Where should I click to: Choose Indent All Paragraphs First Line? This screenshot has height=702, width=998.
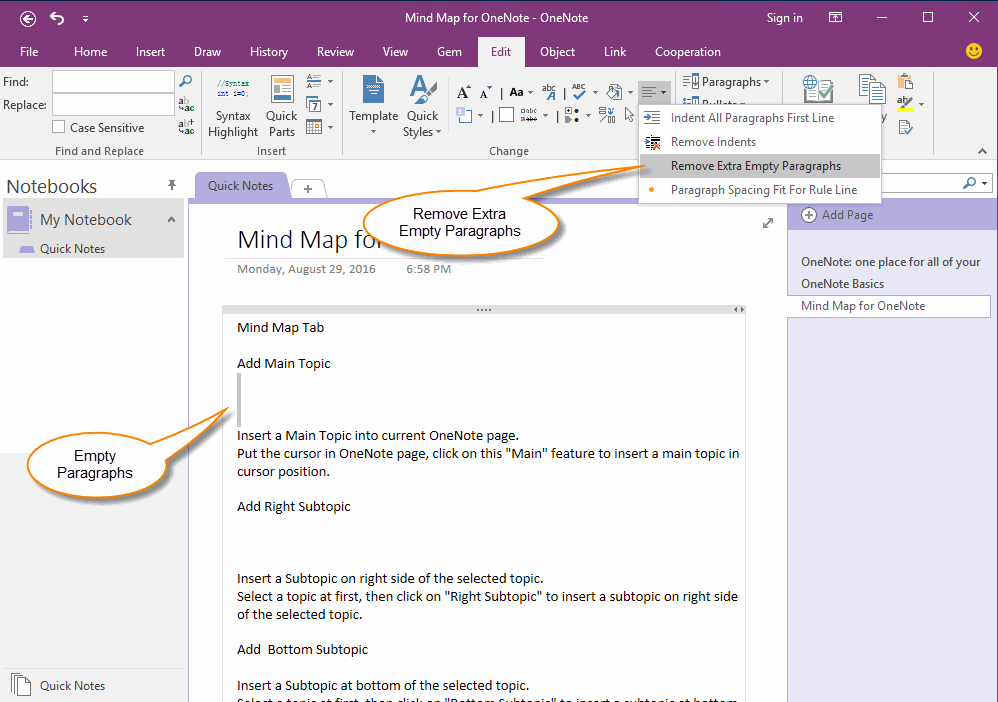click(760, 118)
